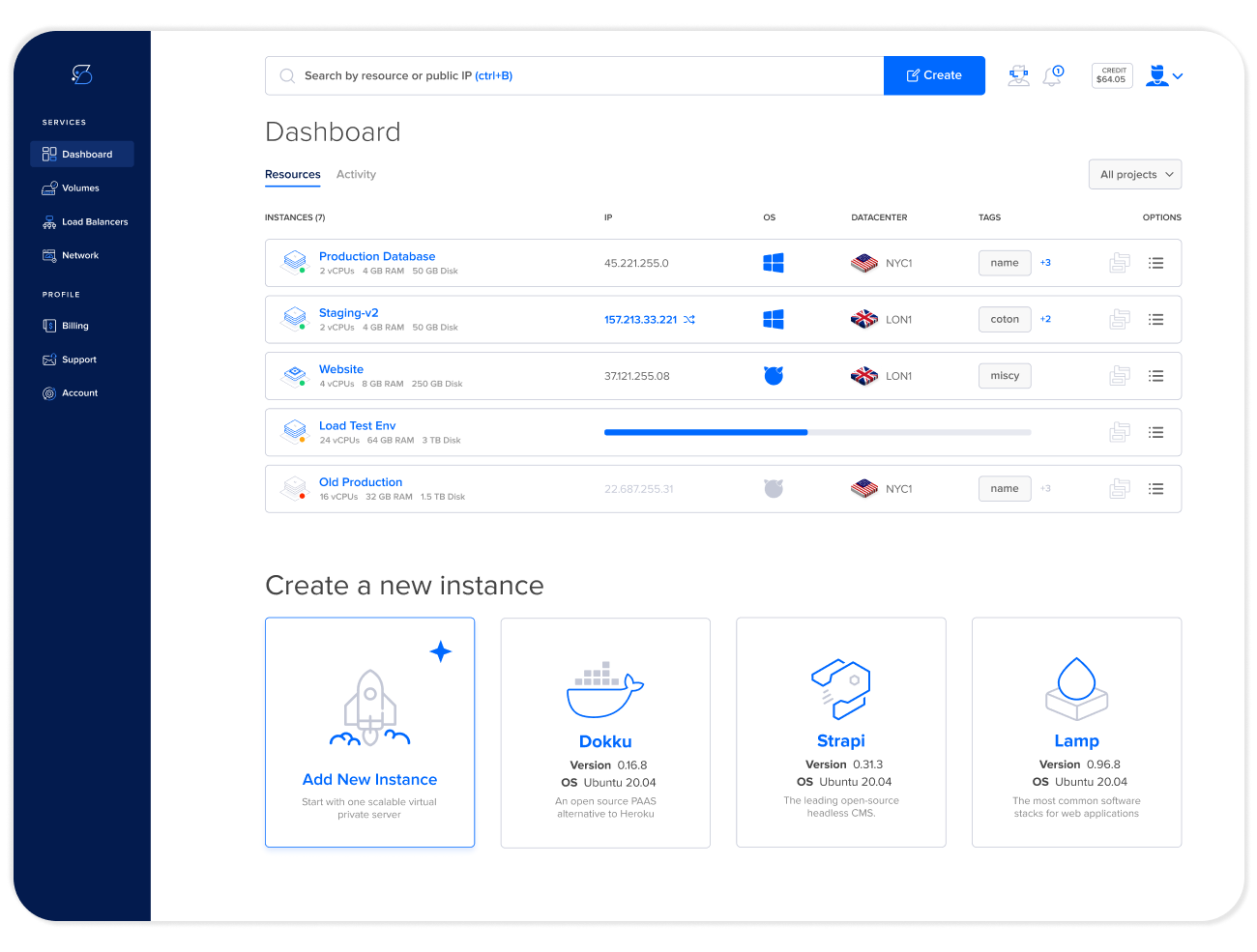Viewport: 1257px width, 952px height.
Task: Open the Support page
Action: click(x=70, y=360)
